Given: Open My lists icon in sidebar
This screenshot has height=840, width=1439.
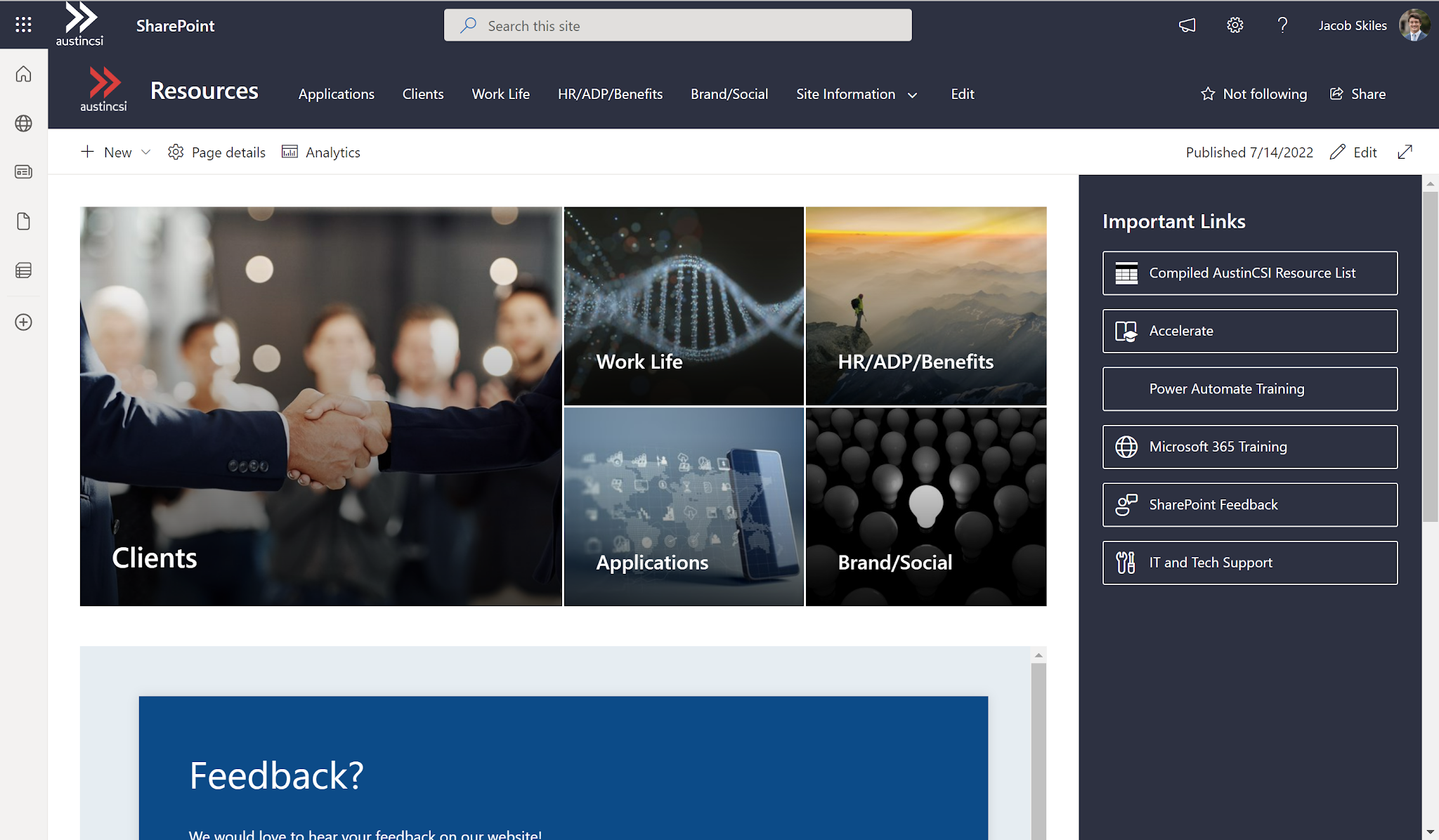Looking at the screenshot, I should pos(23,270).
